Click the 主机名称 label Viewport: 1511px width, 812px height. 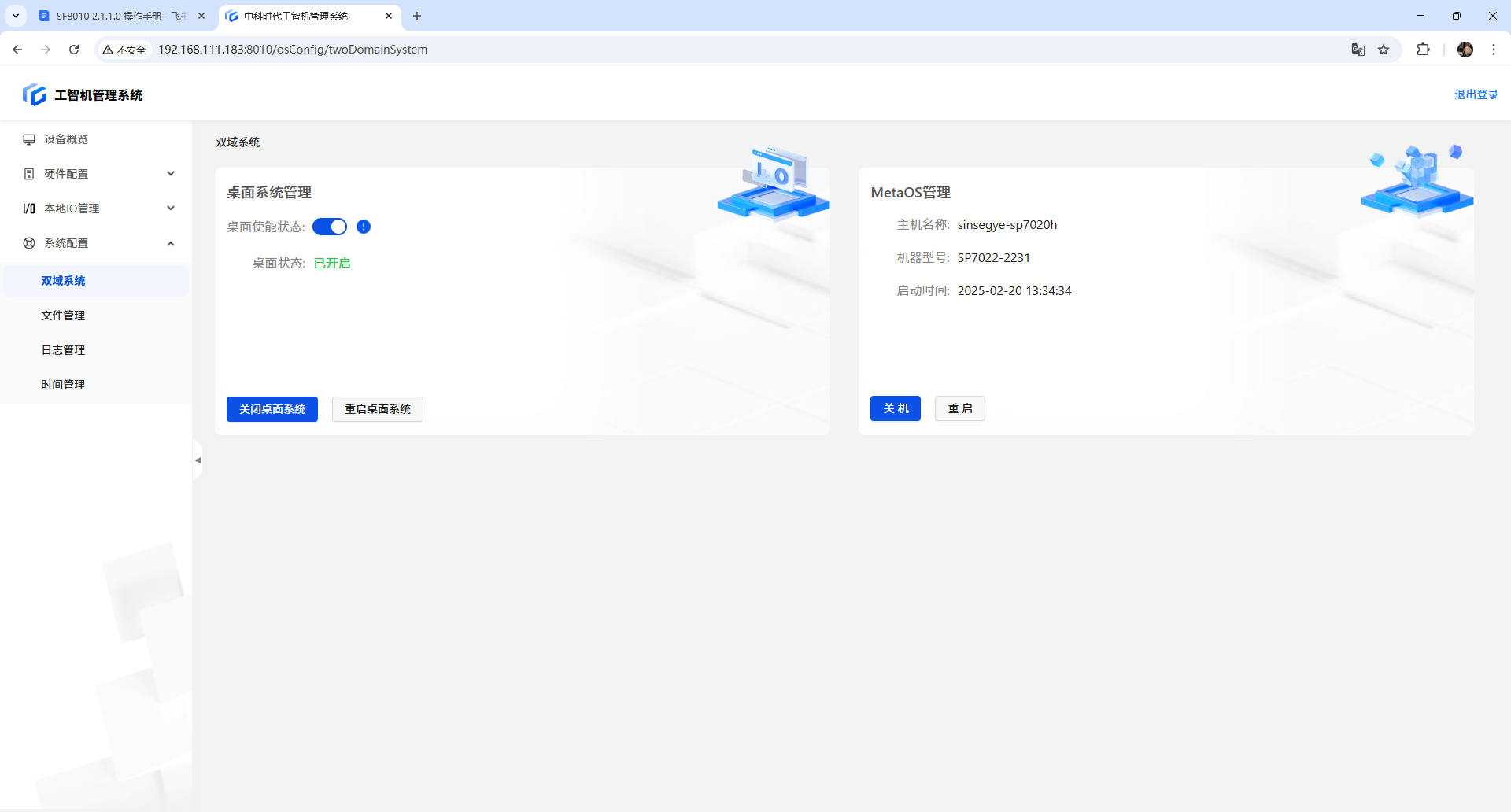coord(923,225)
